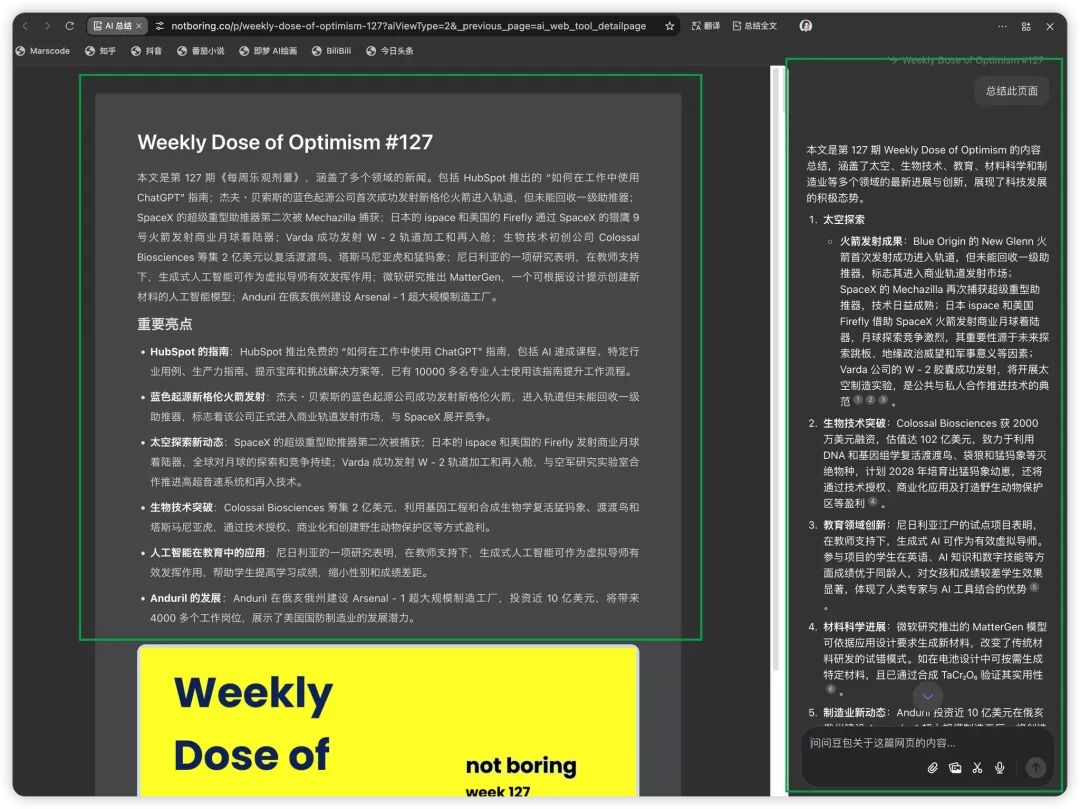Image resolution: width=1080 pixels, height=809 pixels.
Task: Open the 今日头条 bookmark
Action: pos(390,51)
